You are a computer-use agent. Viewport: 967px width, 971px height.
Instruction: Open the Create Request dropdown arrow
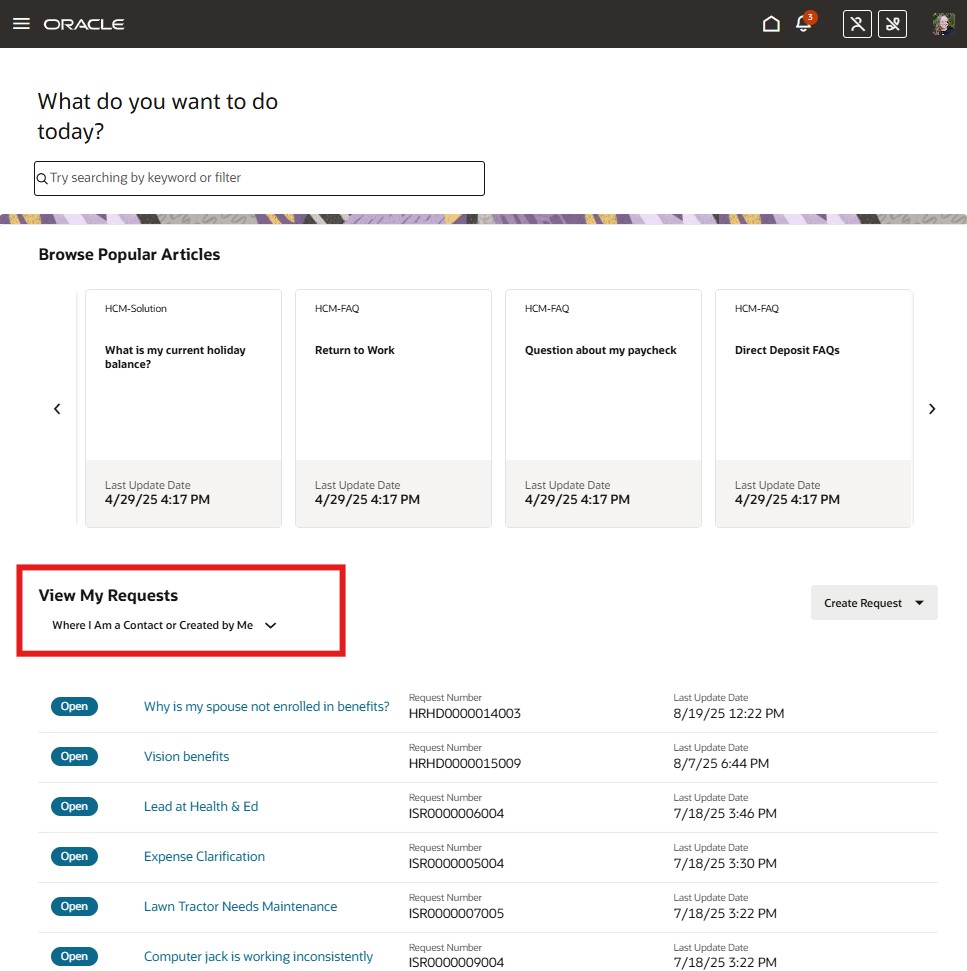click(x=919, y=603)
